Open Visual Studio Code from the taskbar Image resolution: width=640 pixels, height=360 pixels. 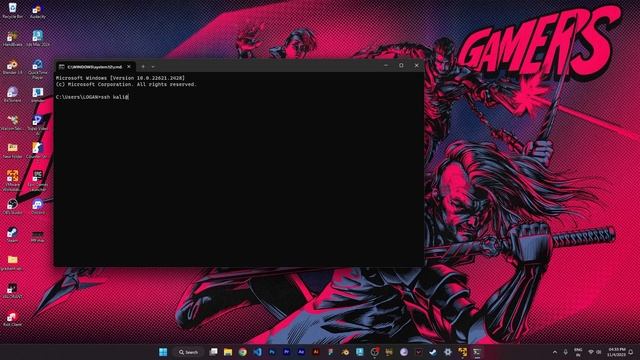click(257, 352)
